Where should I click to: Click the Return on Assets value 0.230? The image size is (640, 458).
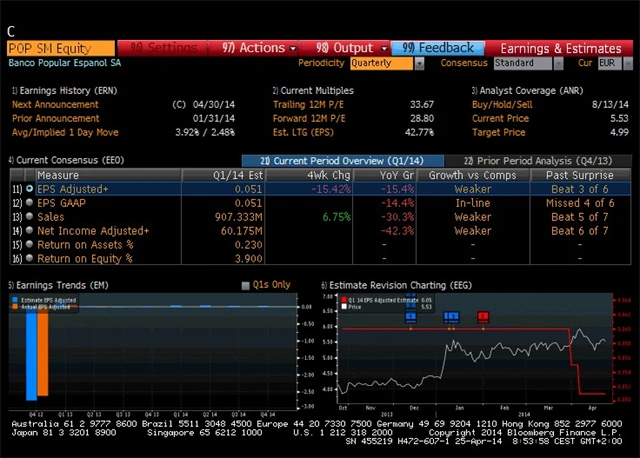[x=248, y=245]
